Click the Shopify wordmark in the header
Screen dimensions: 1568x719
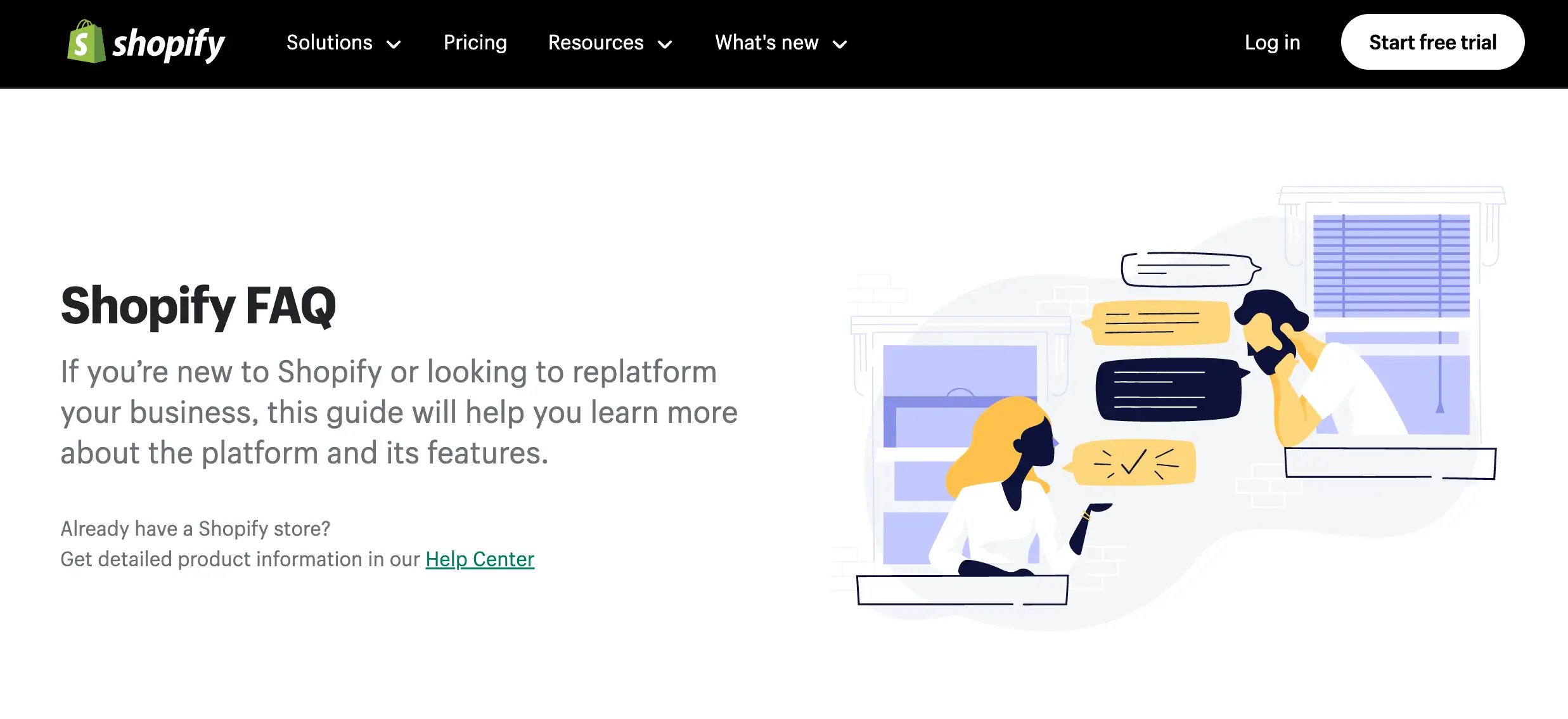point(169,44)
